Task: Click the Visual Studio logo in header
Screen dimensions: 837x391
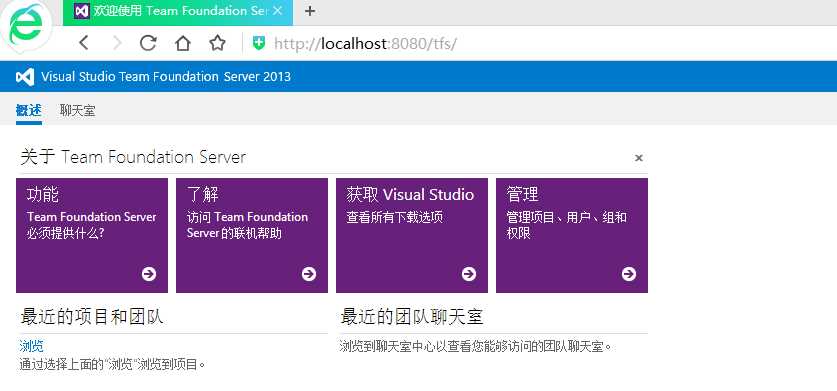Action: 25,76
